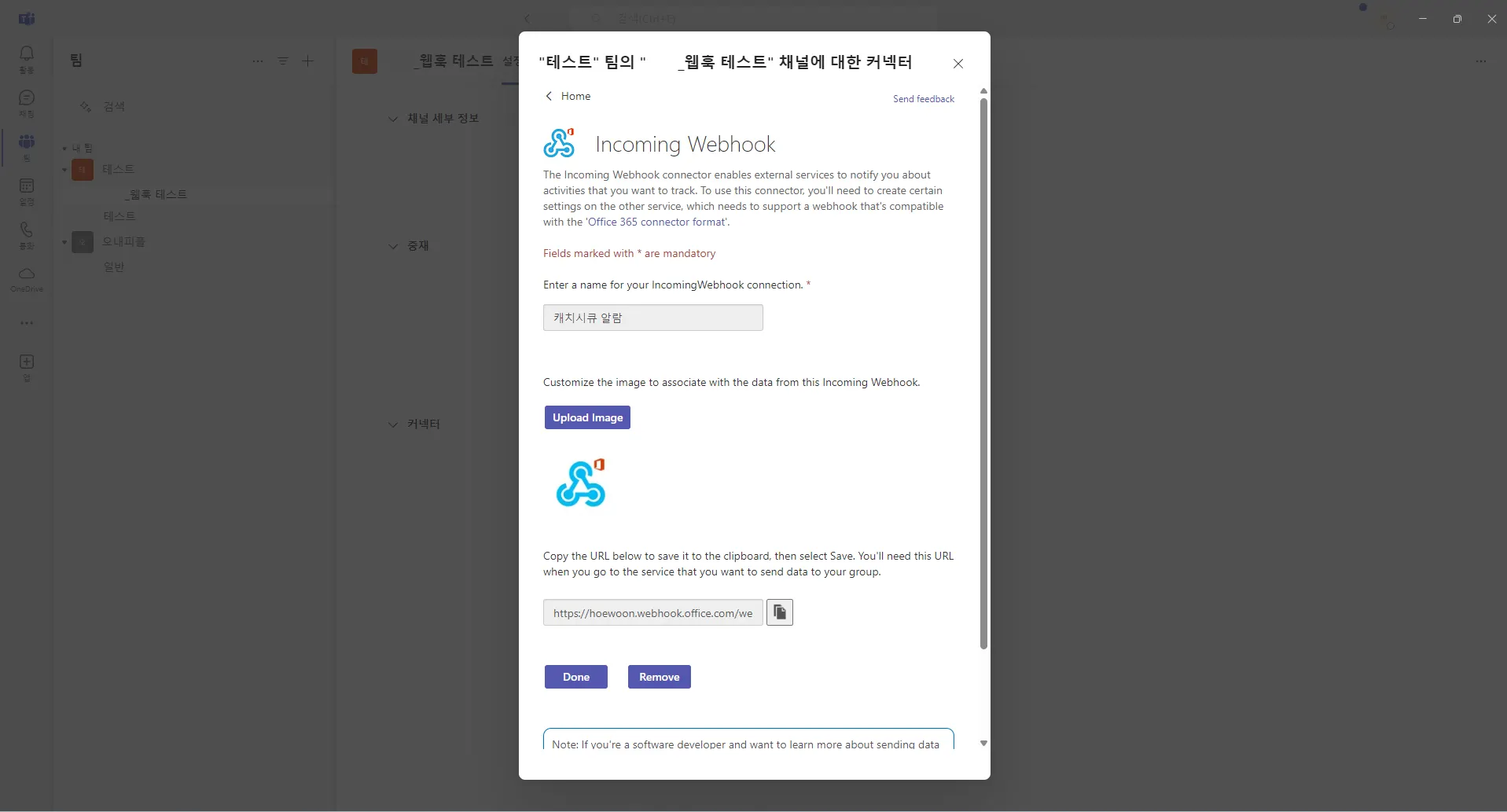Click the dialog's vertical scrollbar thumb
1507x812 pixels.
tap(983, 373)
